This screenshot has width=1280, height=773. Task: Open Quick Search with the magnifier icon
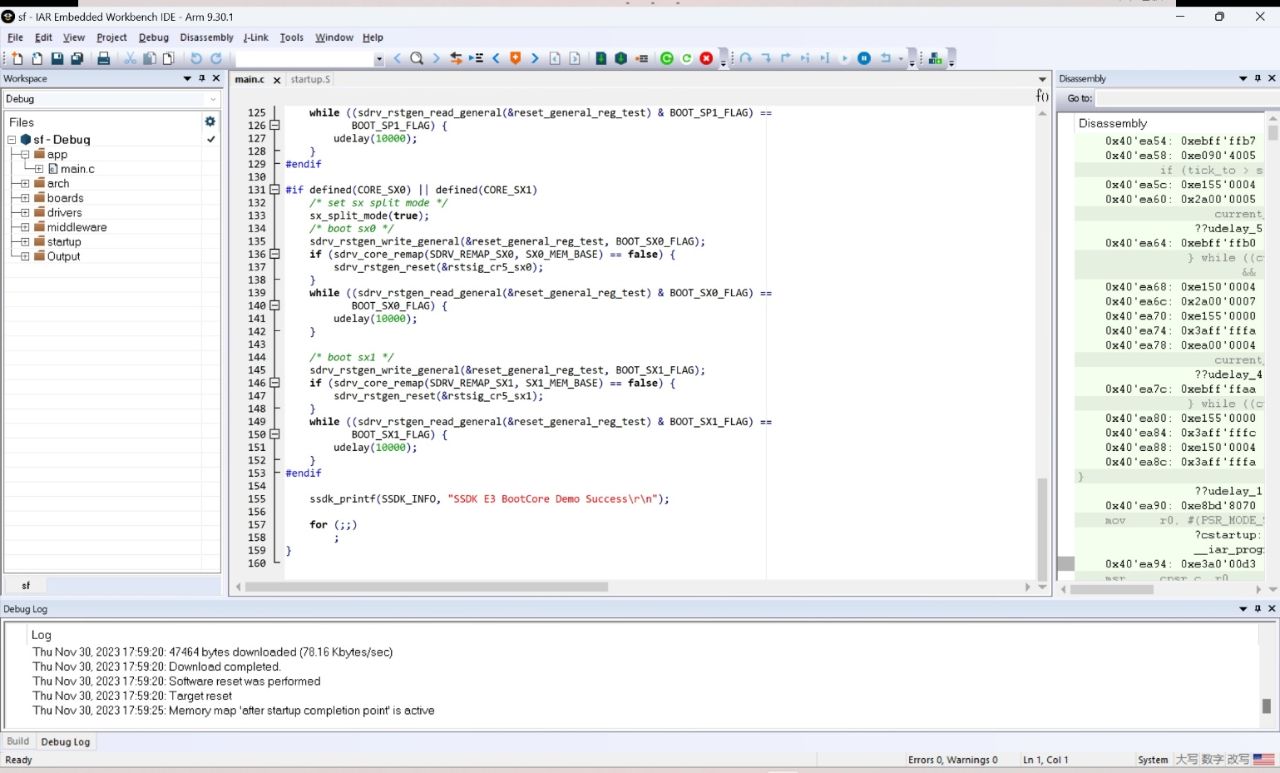click(x=418, y=57)
